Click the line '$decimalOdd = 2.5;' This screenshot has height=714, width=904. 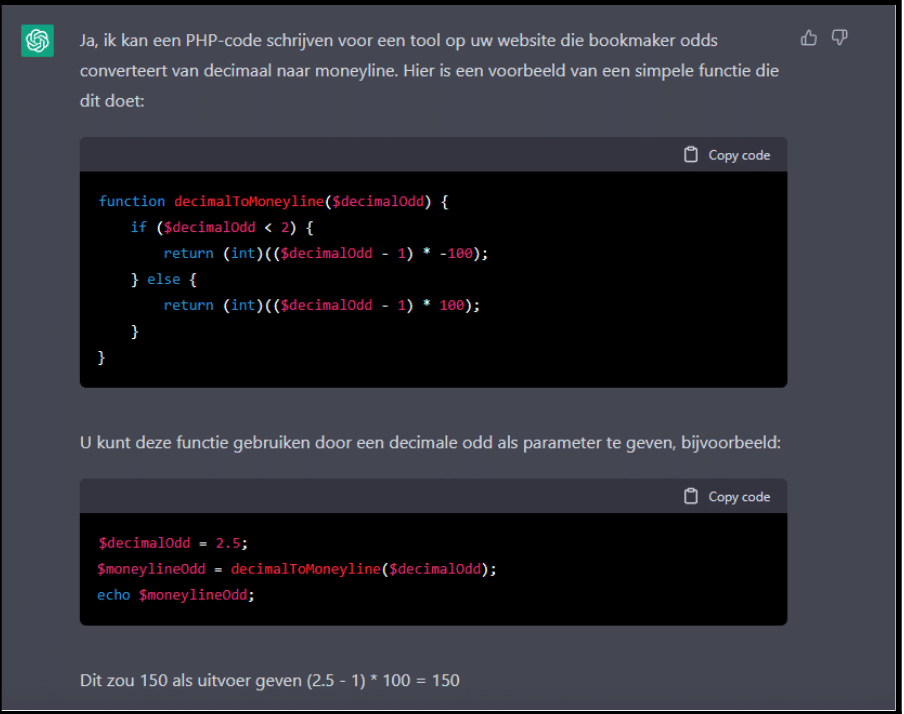click(x=173, y=543)
